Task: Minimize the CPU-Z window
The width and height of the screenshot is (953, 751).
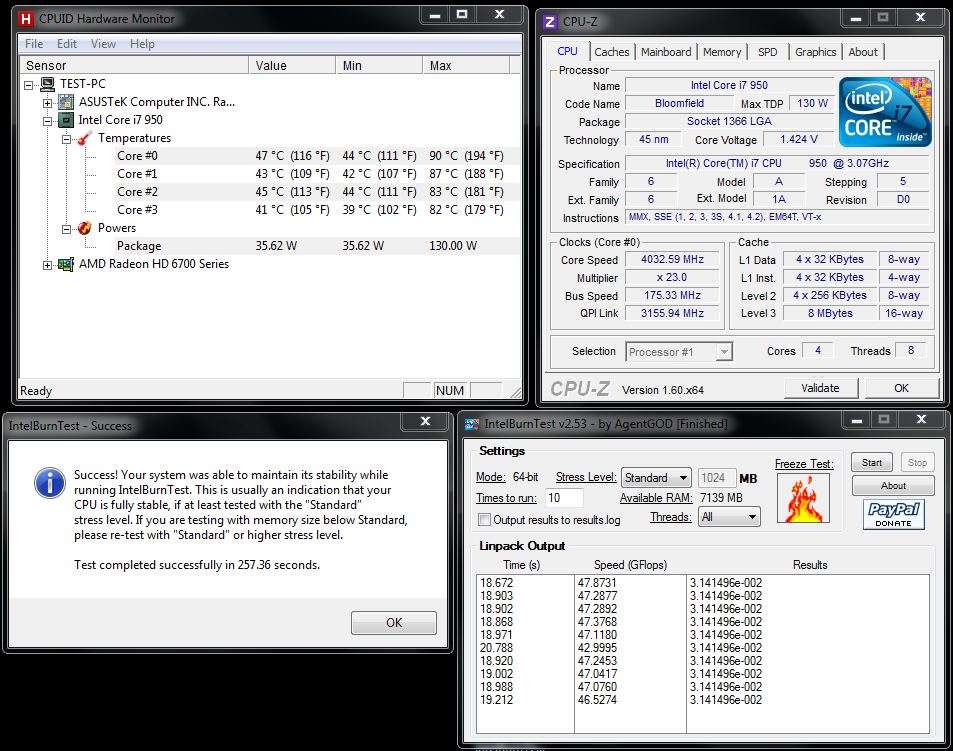Action: pyautogui.click(x=856, y=18)
